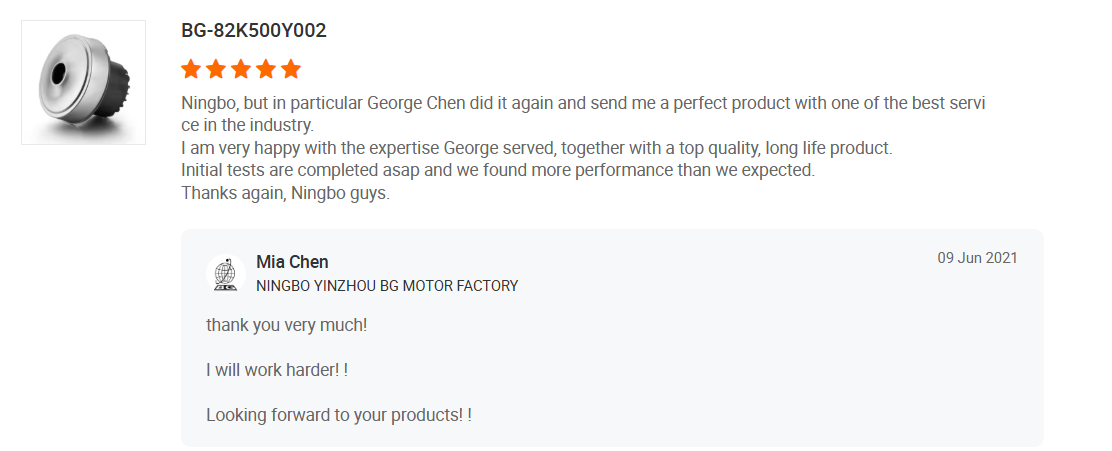Click the "thank you very much!" reply line
The width and height of the screenshot is (1112, 451).
click(287, 326)
